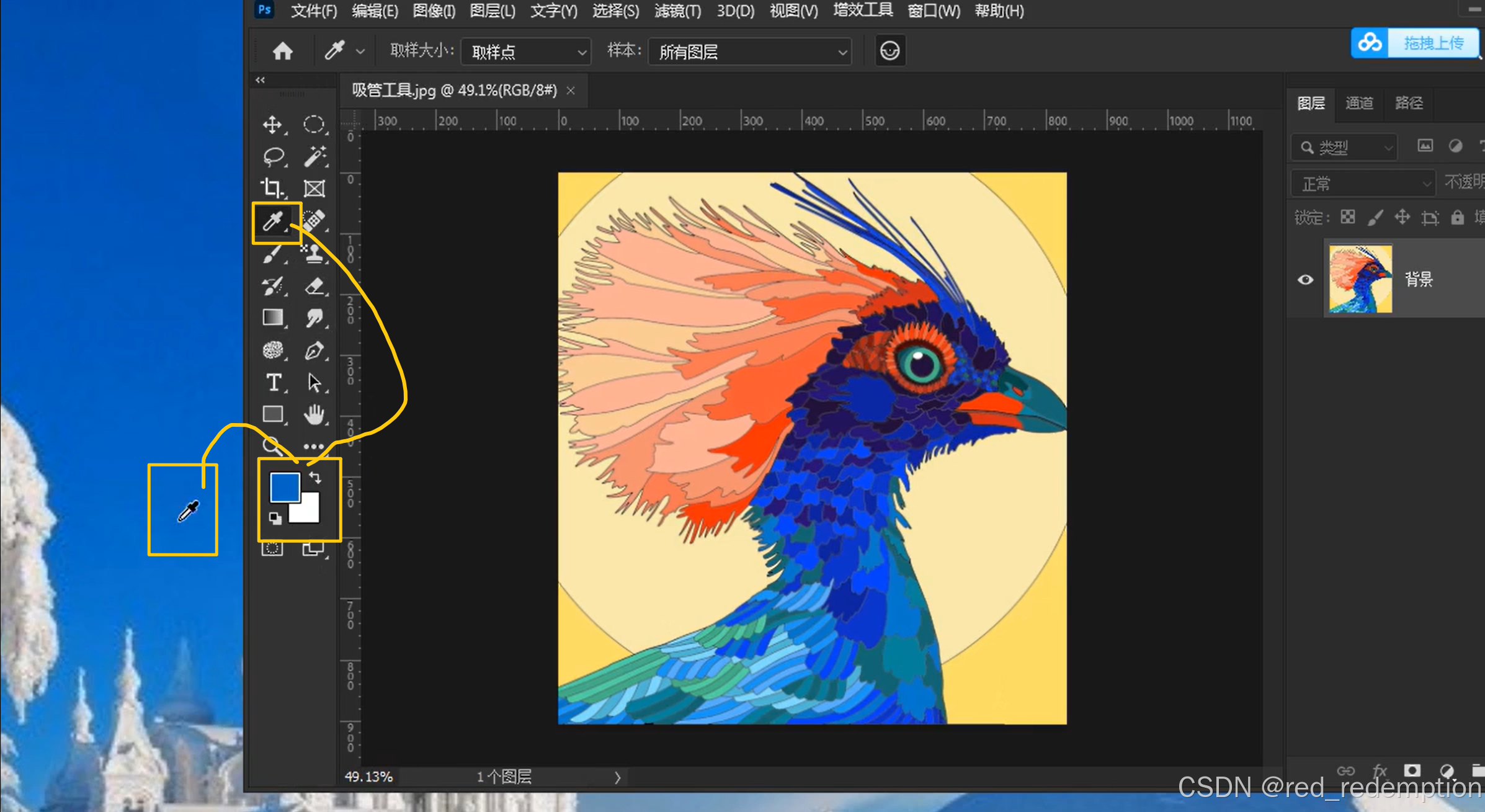Open the Eyedropper tool preset picker

(346, 50)
